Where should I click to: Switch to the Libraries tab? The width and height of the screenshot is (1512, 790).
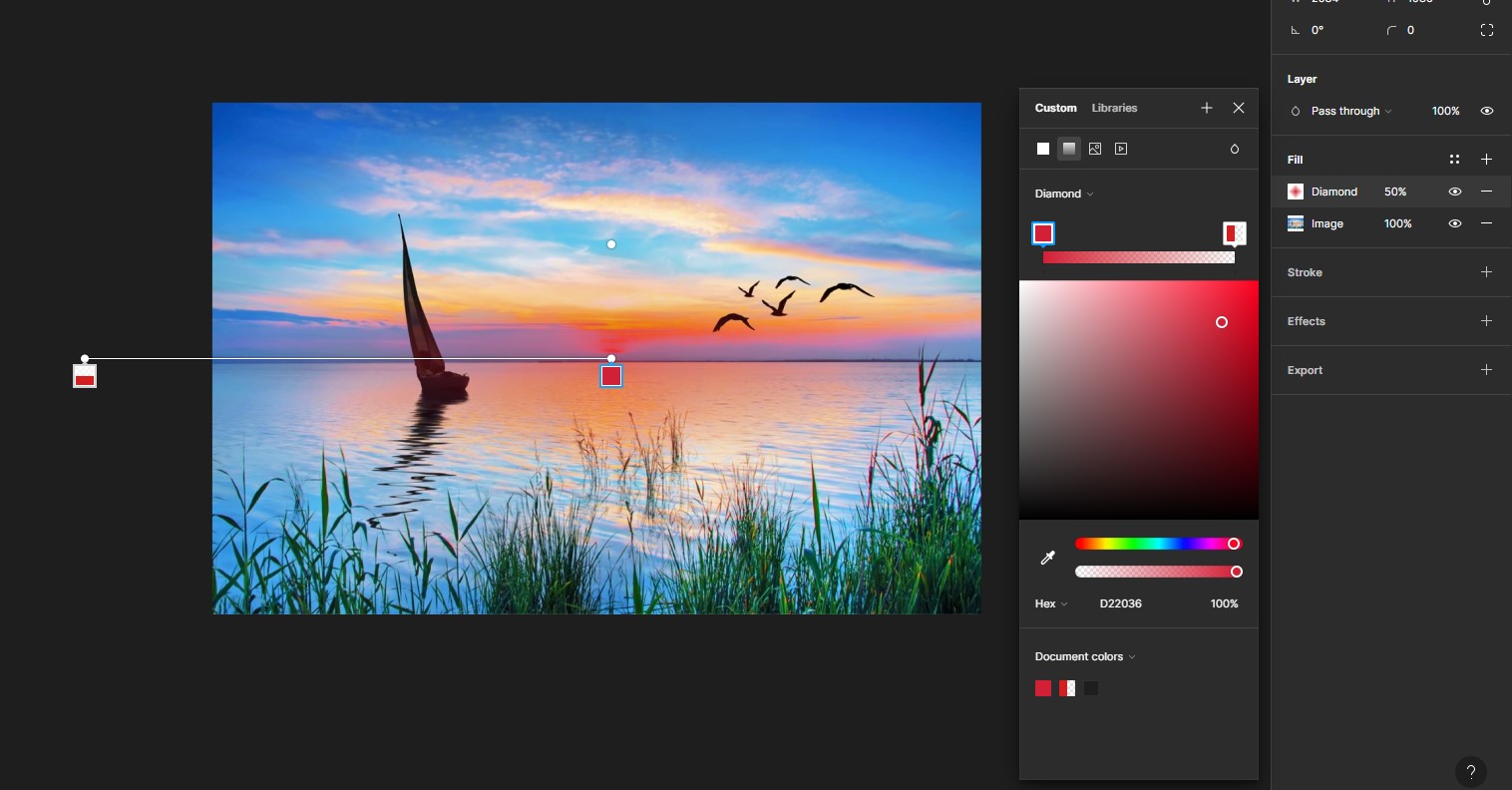pyautogui.click(x=1114, y=108)
